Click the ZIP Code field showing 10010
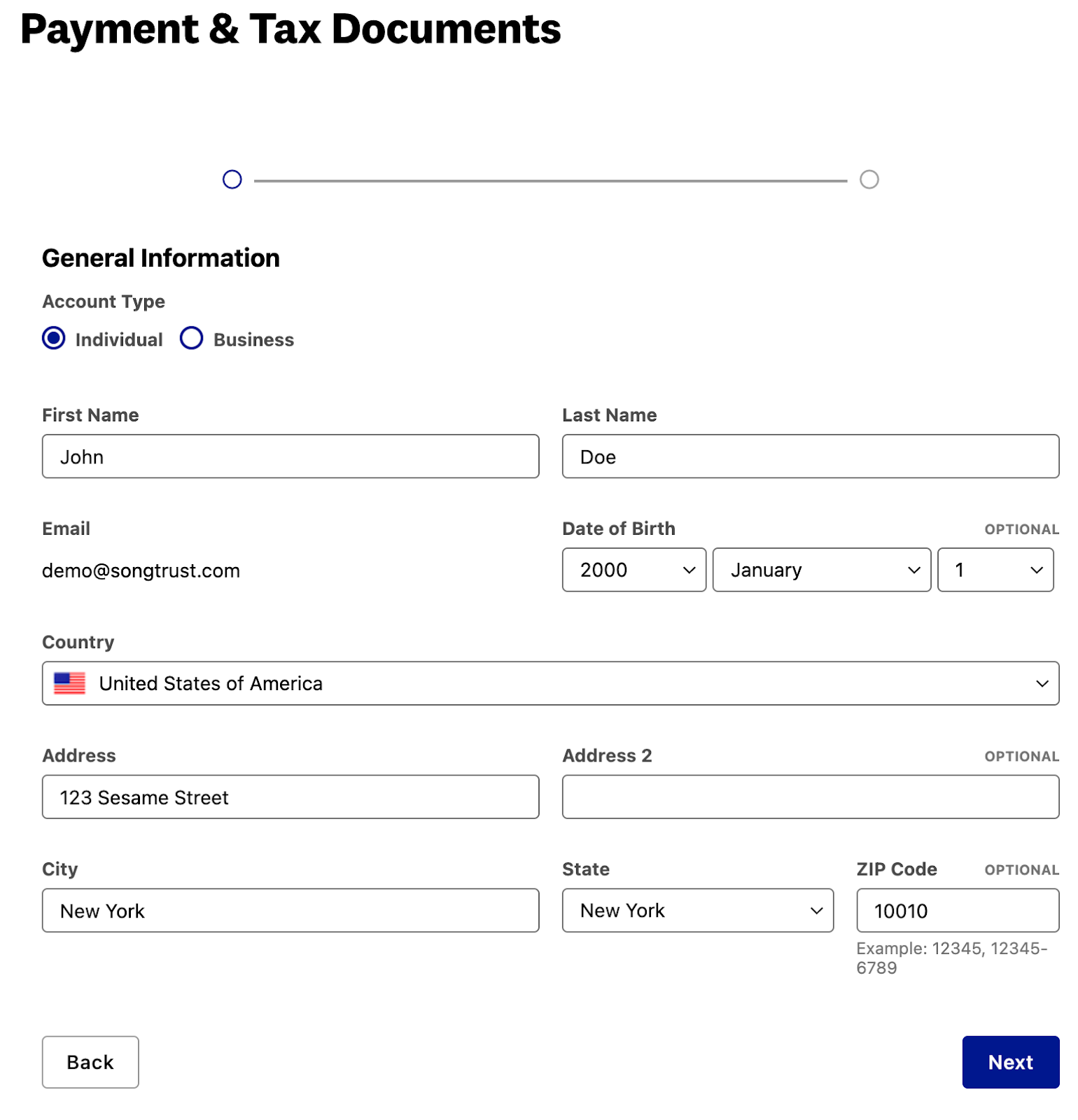 [958, 911]
